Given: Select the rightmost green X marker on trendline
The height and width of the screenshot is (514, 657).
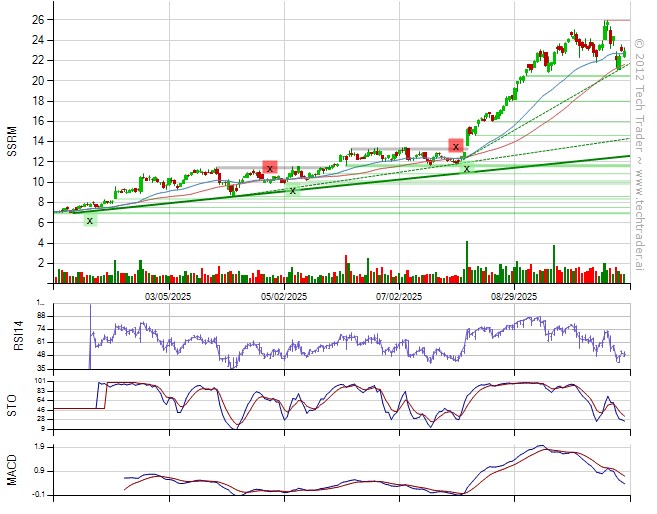Looking at the screenshot, I should click(x=466, y=169).
